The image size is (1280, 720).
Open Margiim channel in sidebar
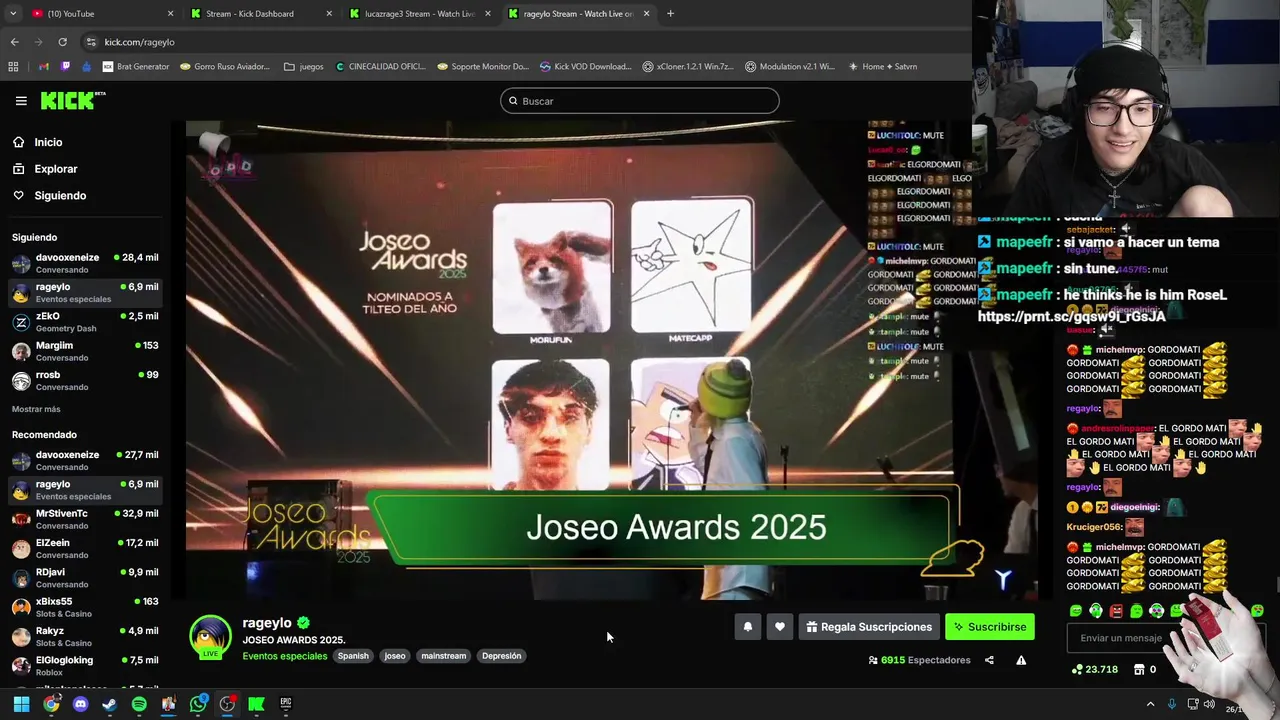(x=85, y=351)
